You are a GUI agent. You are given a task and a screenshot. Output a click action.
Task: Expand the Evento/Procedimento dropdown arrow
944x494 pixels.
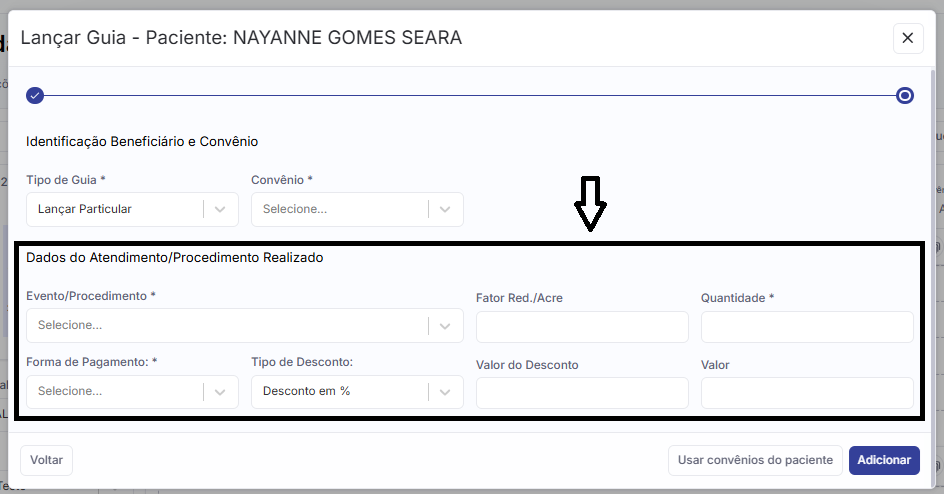446,326
